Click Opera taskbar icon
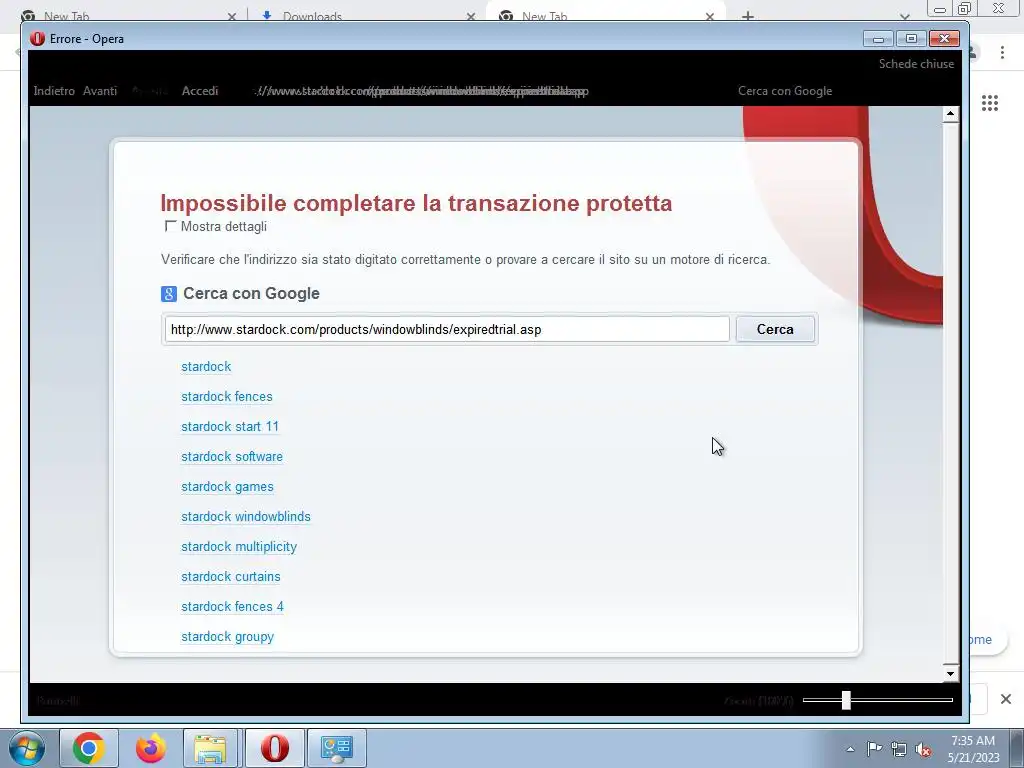This screenshot has width=1024, height=768. point(275,748)
